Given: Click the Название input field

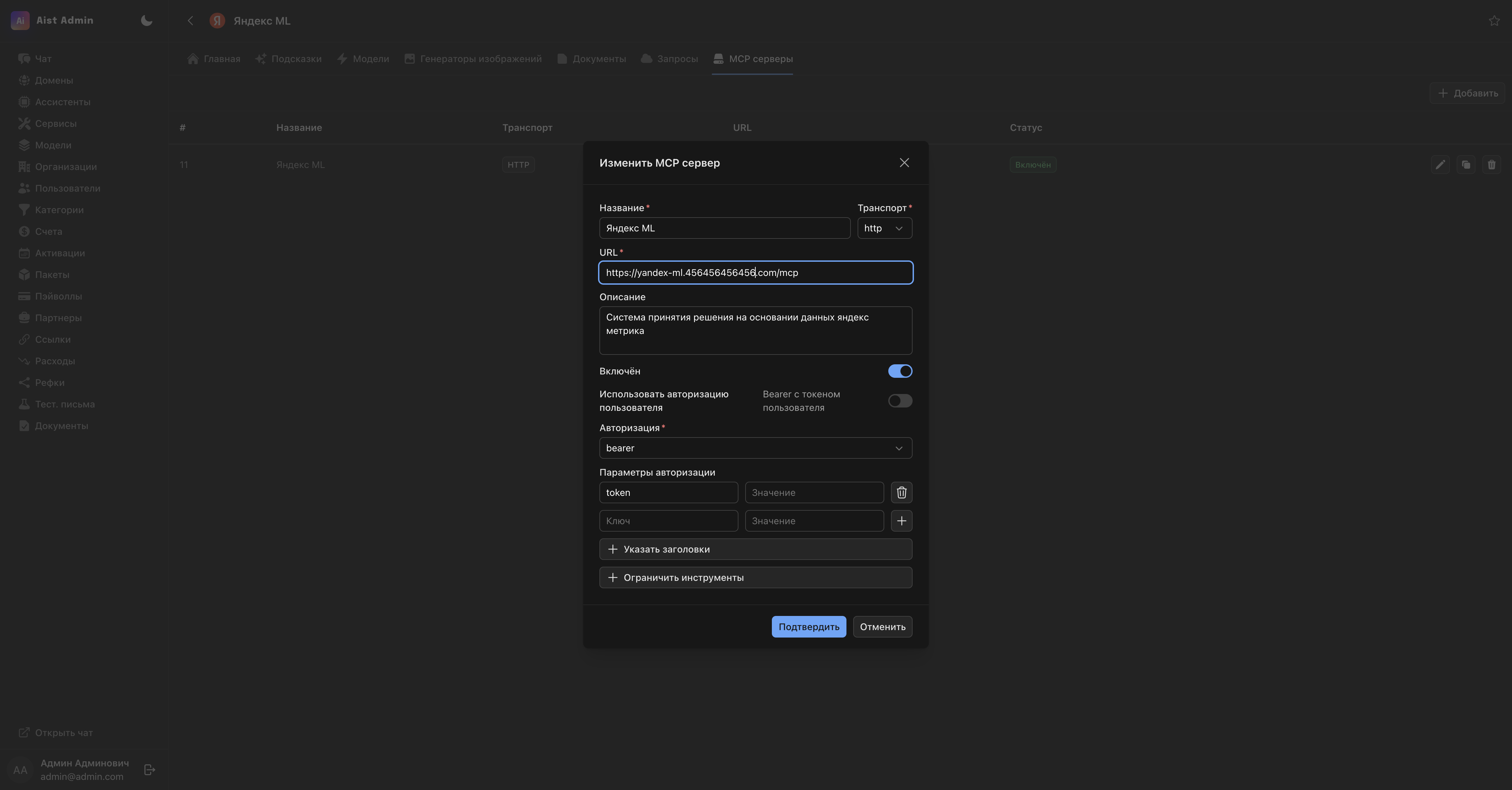Looking at the screenshot, I should [725, 228].
